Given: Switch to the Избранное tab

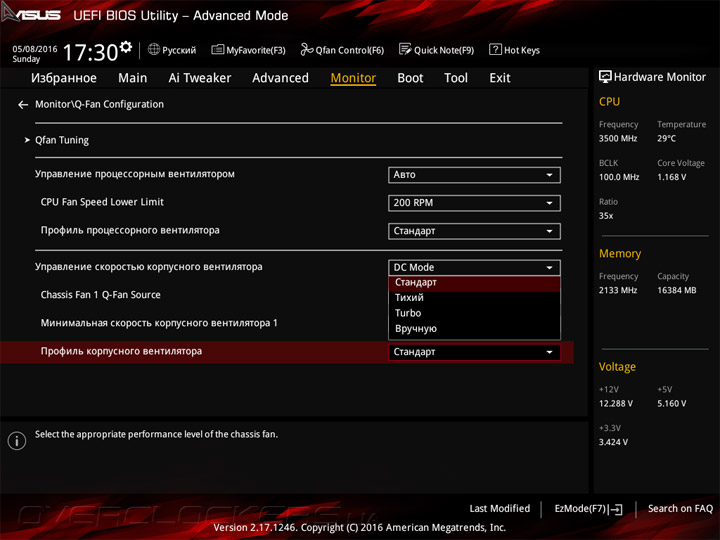Looking at the screenshot, I should pos(64,78).
